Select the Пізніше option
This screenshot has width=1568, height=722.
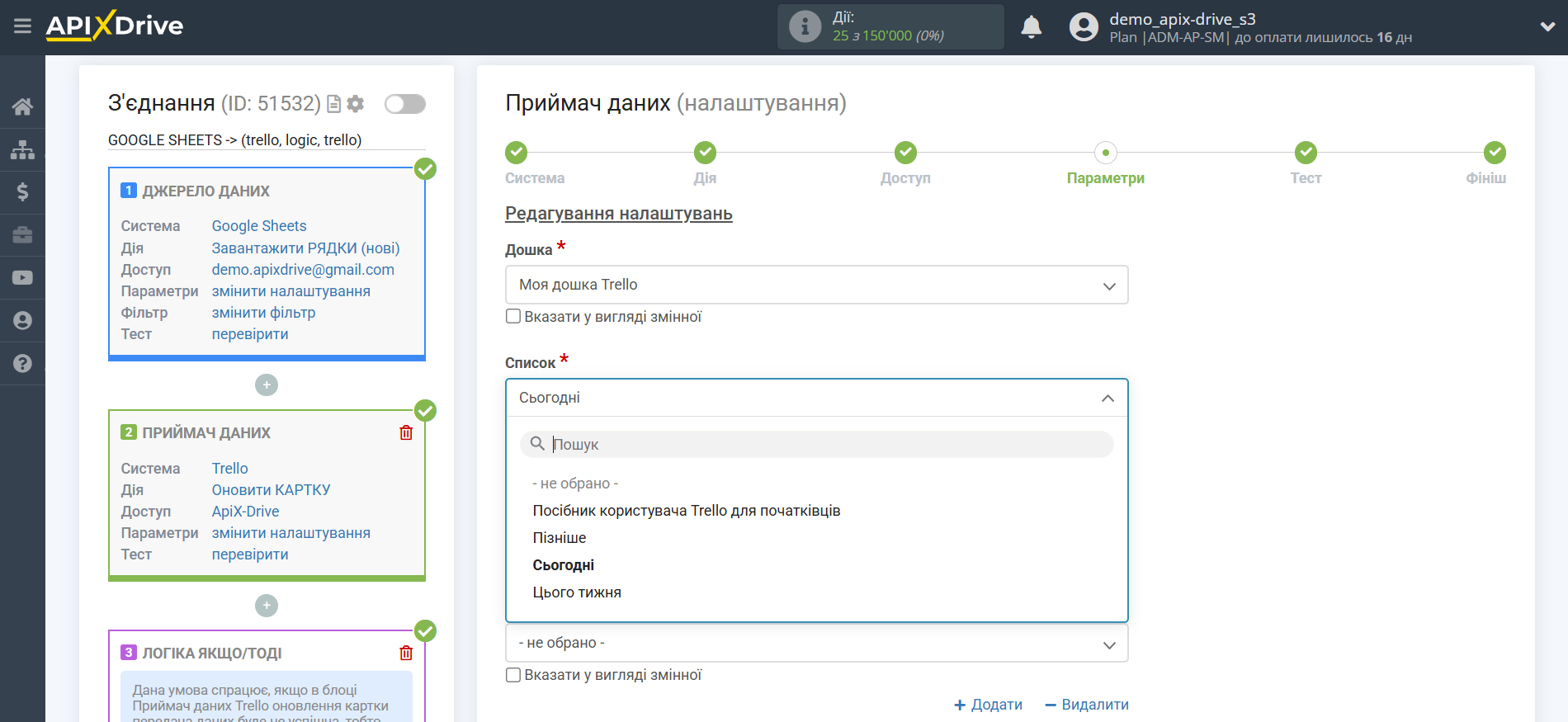[x=560, y=538]
